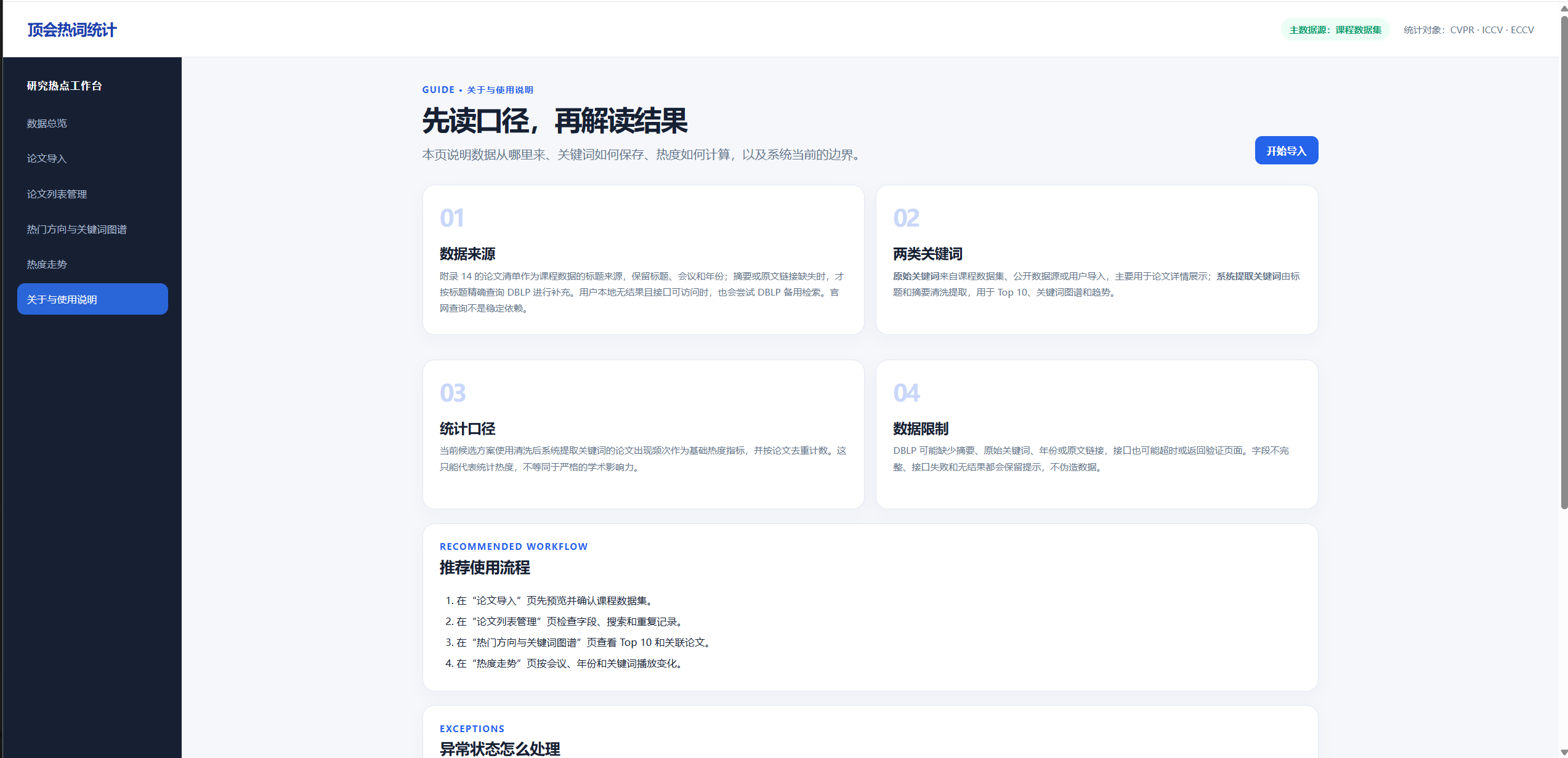Click the RECOMMENDED WORKFLOW label

click(x=514, y=546)
